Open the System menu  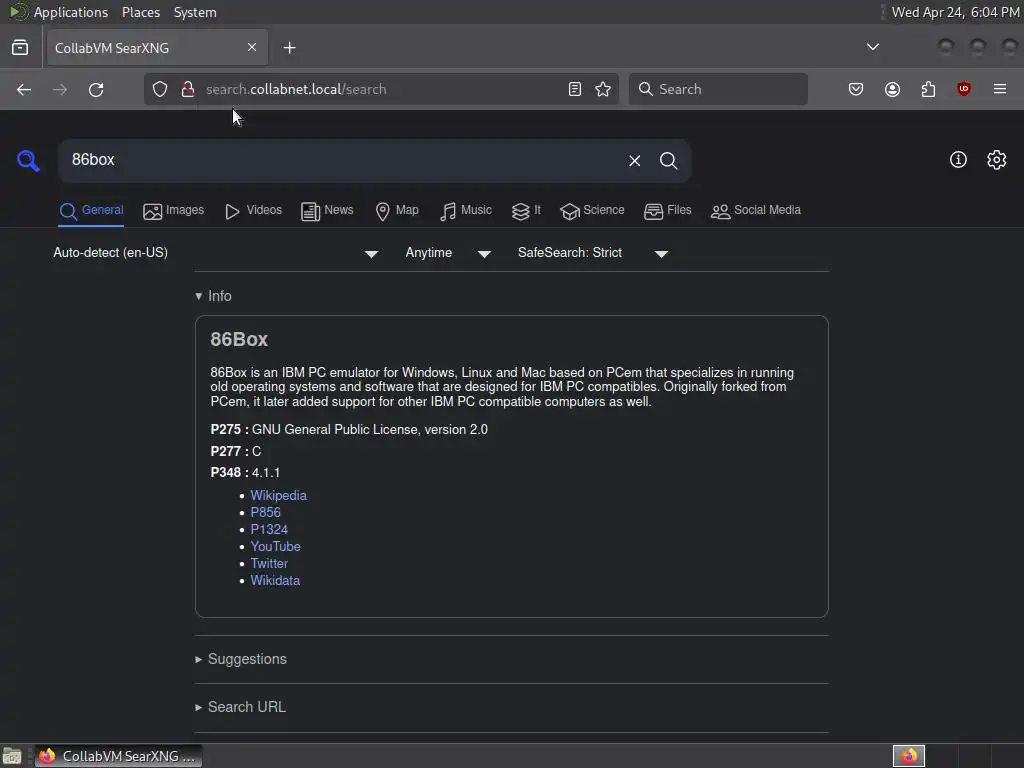click(195, 12)
